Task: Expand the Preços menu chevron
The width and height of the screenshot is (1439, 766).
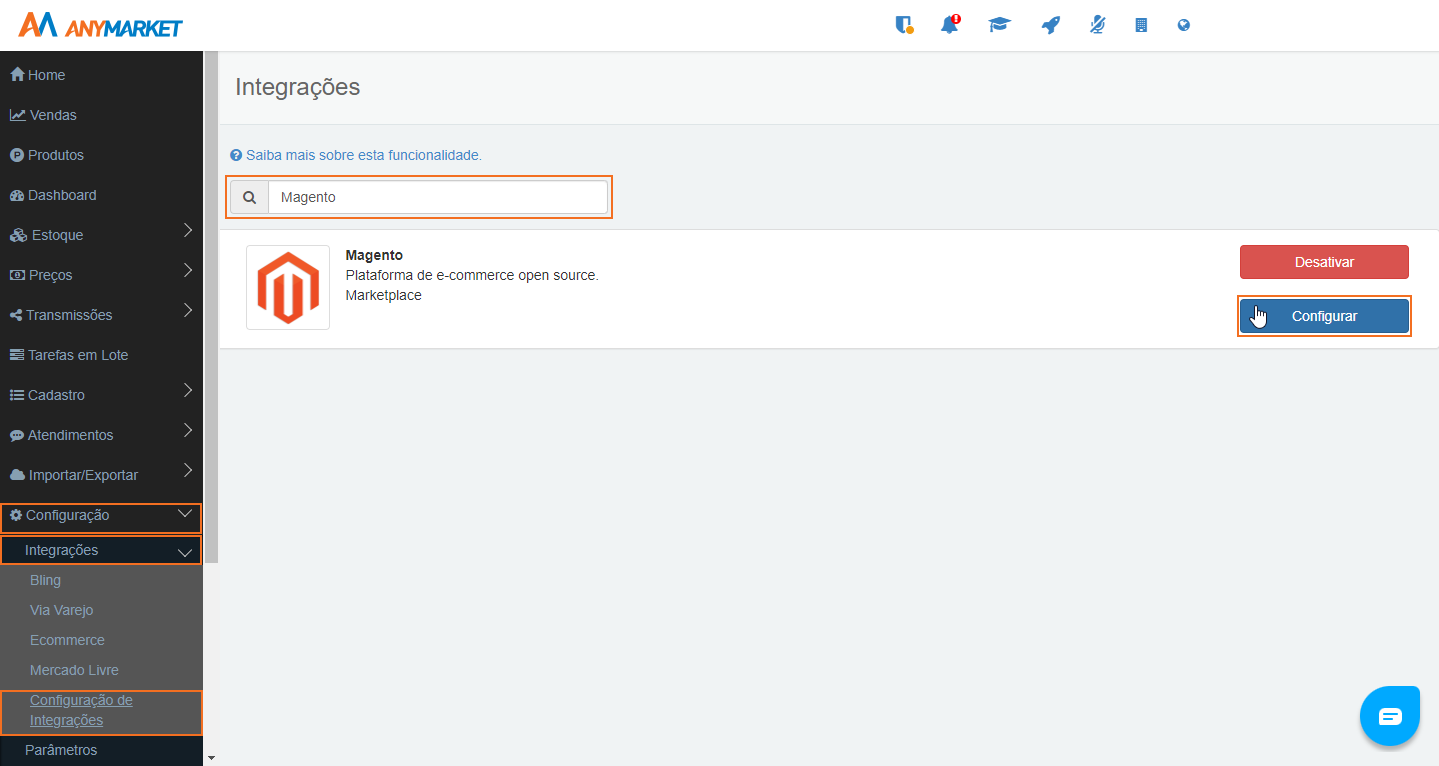Action: click(188, 271)
